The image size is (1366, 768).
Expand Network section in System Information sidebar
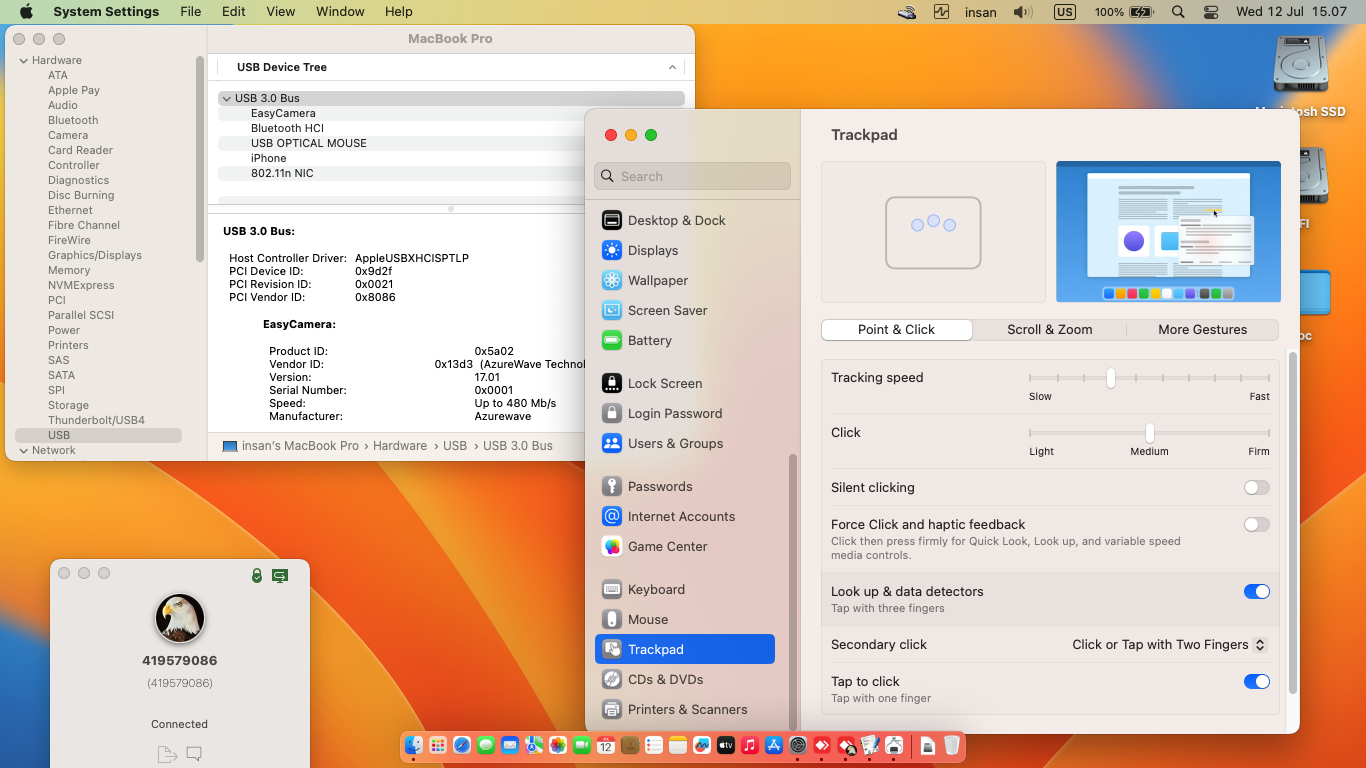24,450
